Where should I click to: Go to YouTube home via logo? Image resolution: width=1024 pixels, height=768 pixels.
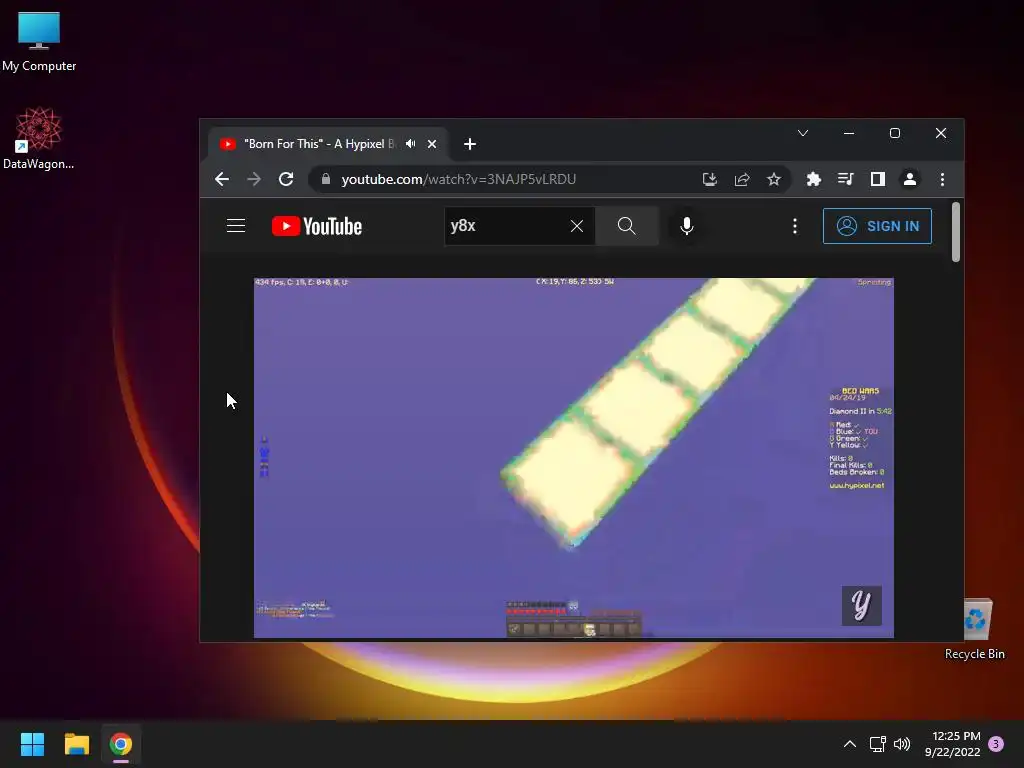[x=317, y=226]
